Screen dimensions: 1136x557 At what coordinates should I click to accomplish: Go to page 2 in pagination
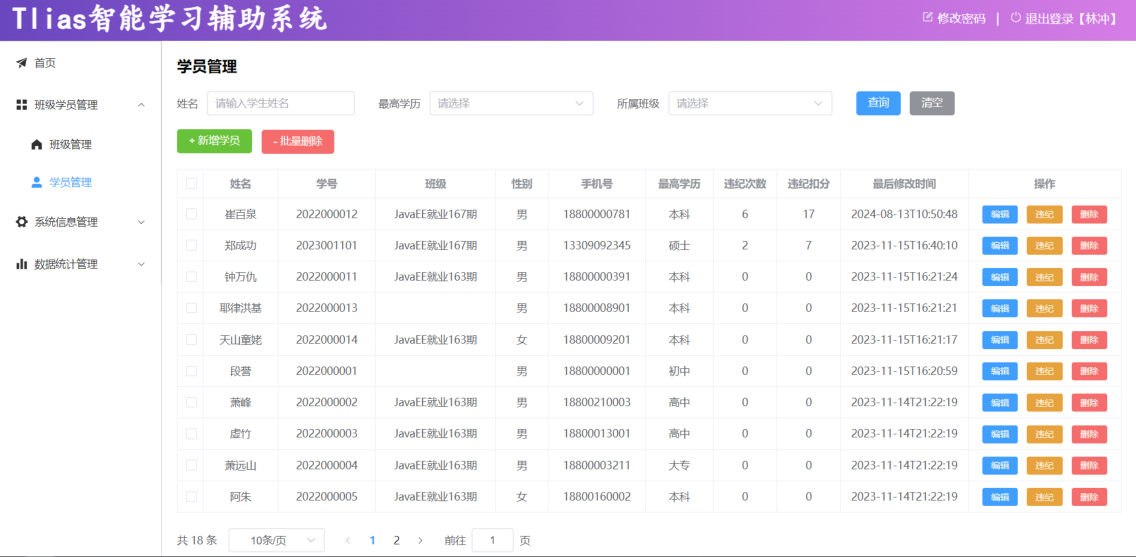pyautogui.click(x=396, y=540)
